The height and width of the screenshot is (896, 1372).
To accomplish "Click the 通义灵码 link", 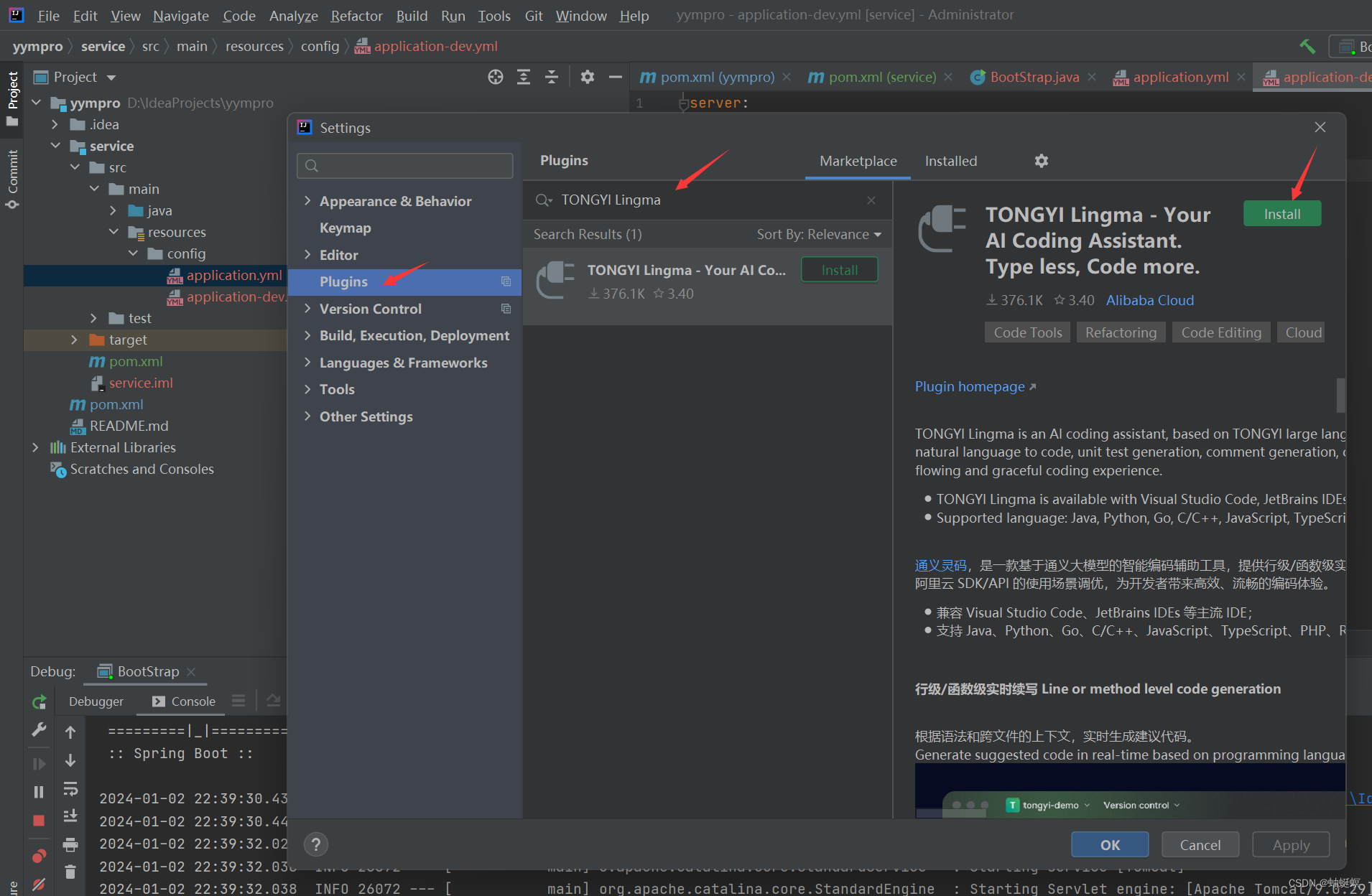I will click(940, 566).
